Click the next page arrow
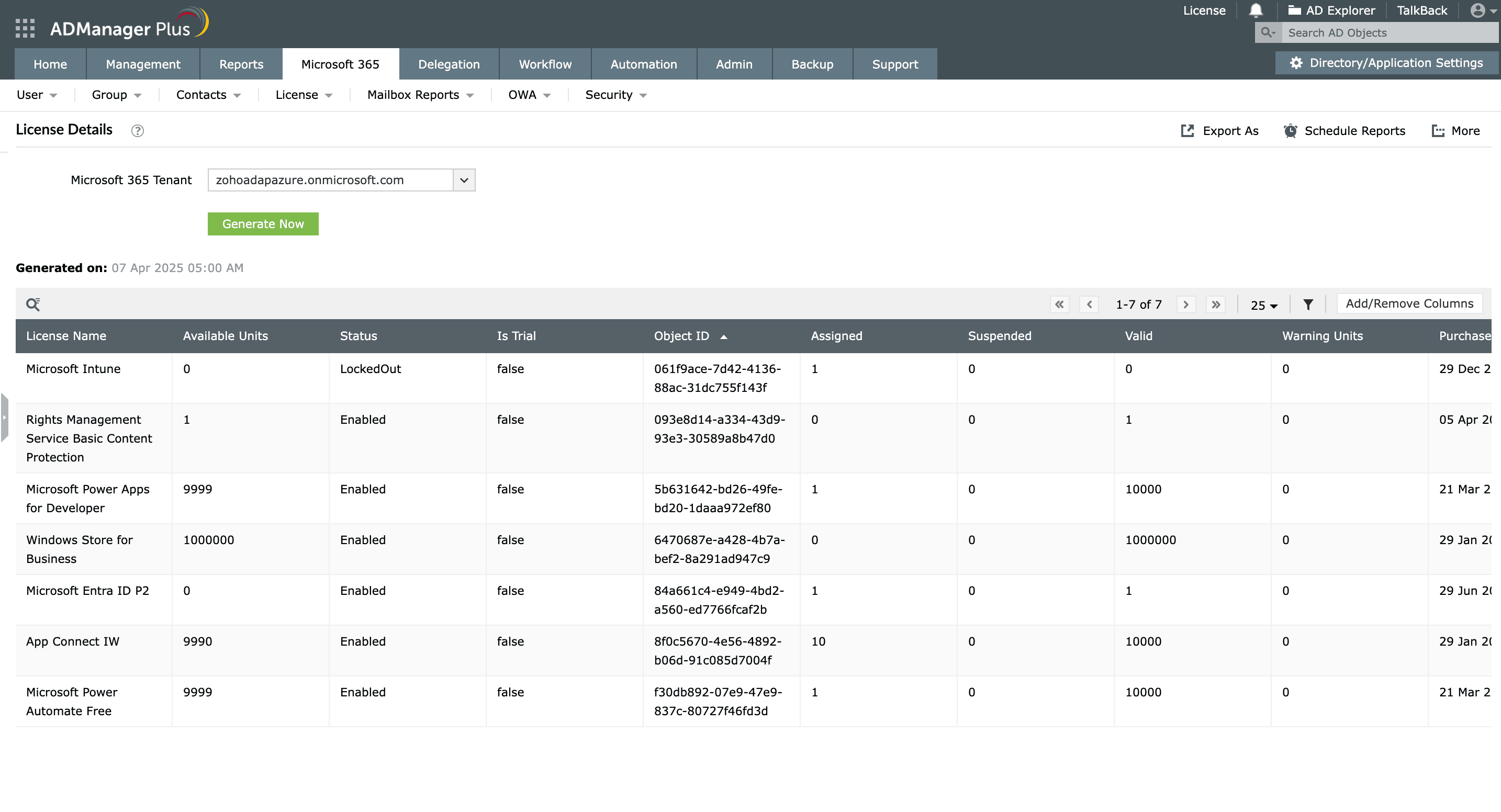The image size is (1501, 812). pos(1186,304)
